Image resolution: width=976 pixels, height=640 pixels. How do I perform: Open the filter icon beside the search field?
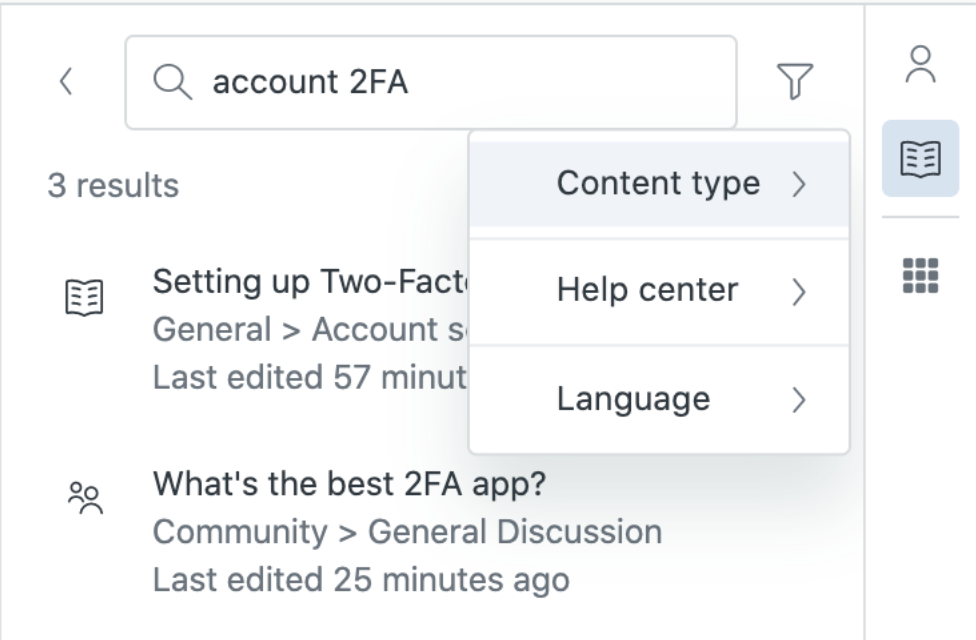tap(793, 82)
